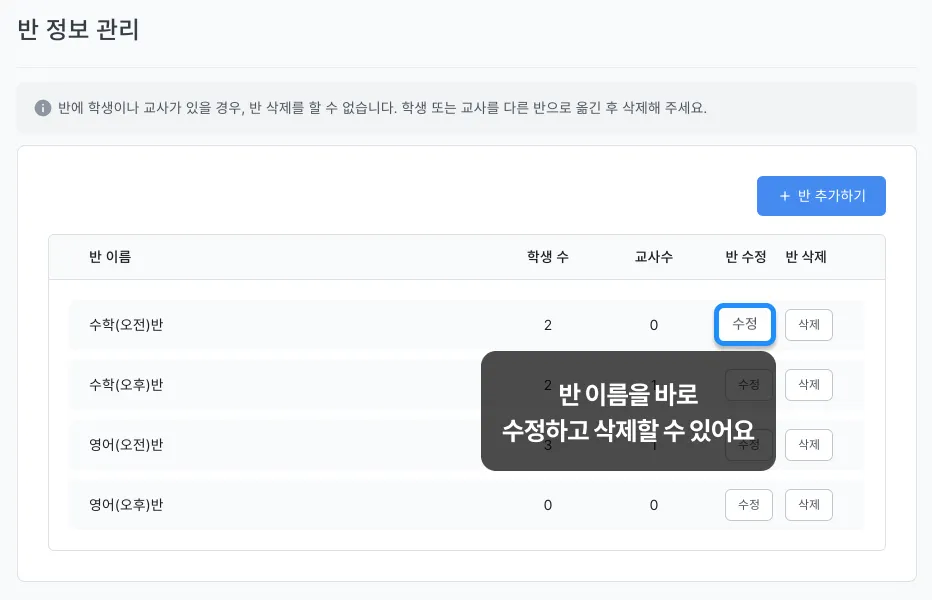Select the 영어(오후)반 row name
This screenshot has height=600, width=932.
(126, 505)
